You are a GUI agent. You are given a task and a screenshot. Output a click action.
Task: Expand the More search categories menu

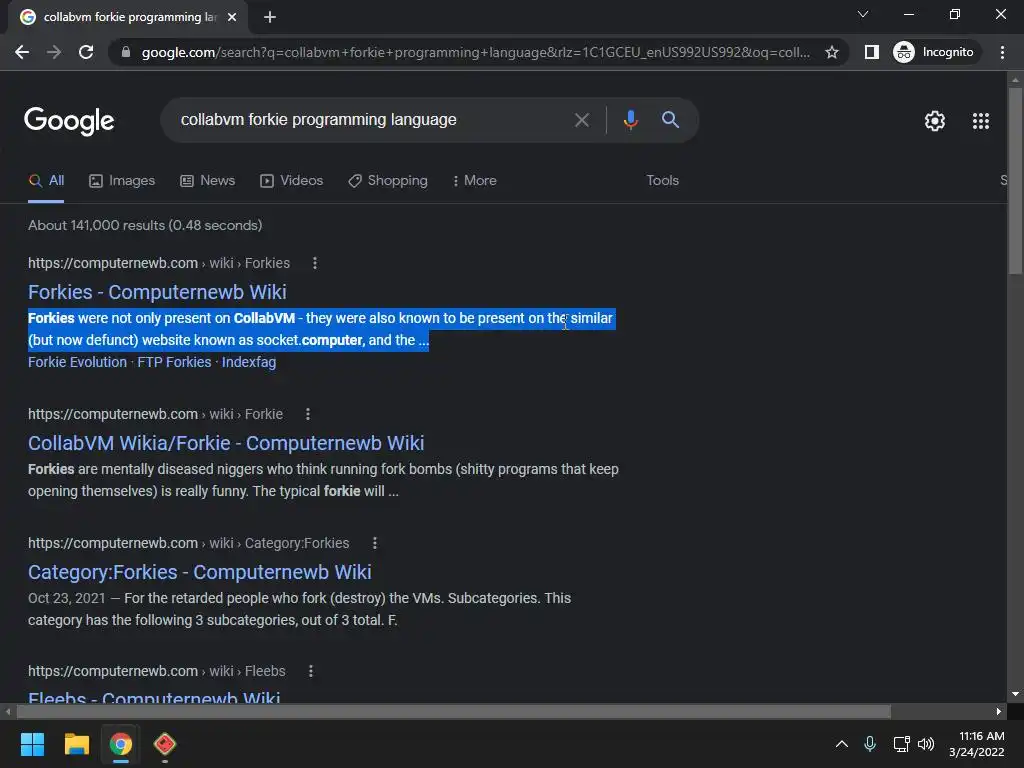click(475, 181)
